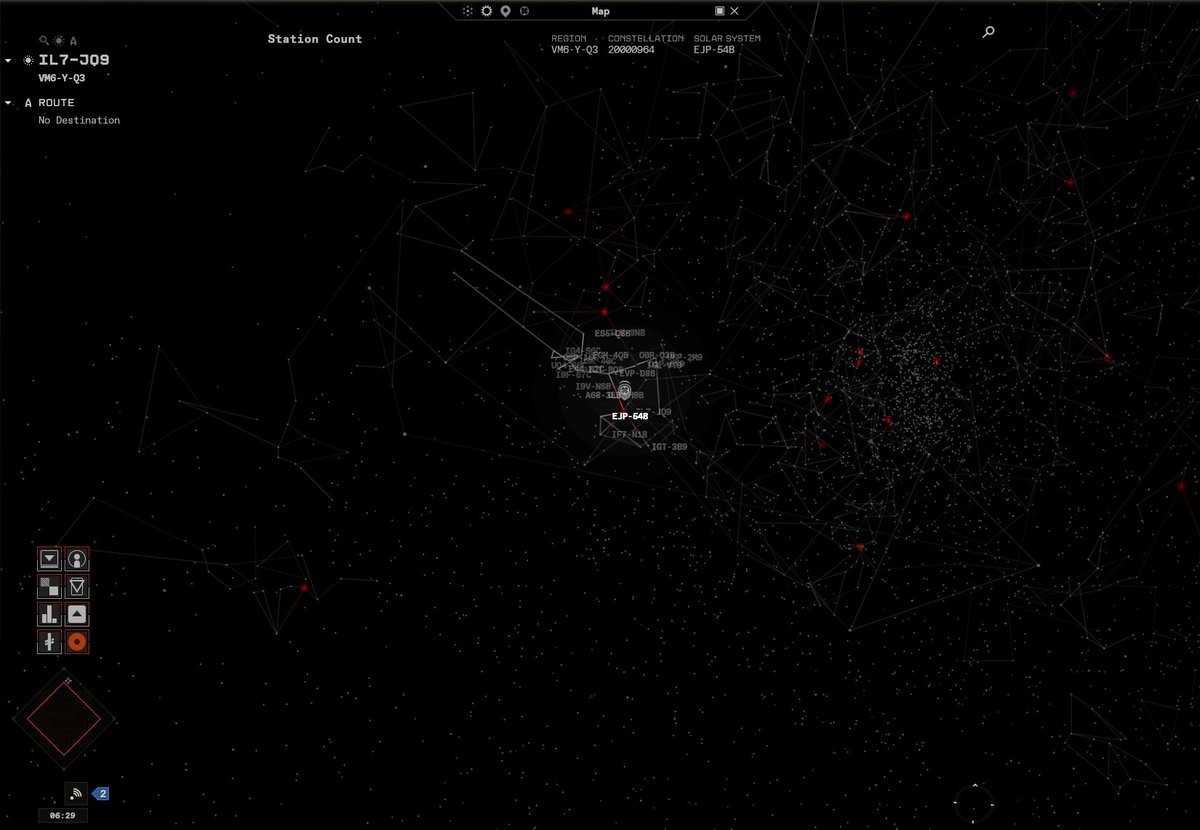Screen dimensions: 1200x830
Task: Click the A icon beside ROUTE
Action: tap(28, 103)
